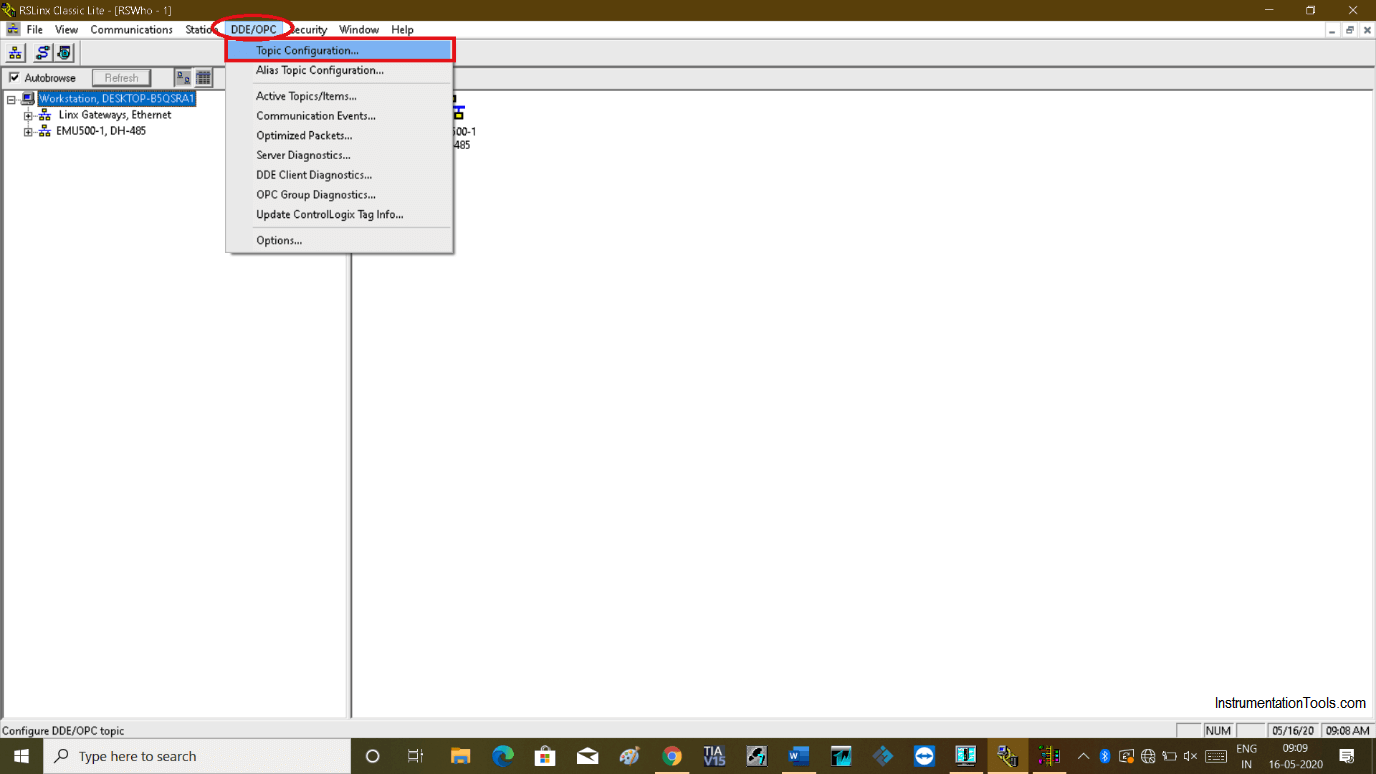Select EMU500-1, DH-485 tree item
This screenshot has height=774, width=1376.
coord(101,131)
